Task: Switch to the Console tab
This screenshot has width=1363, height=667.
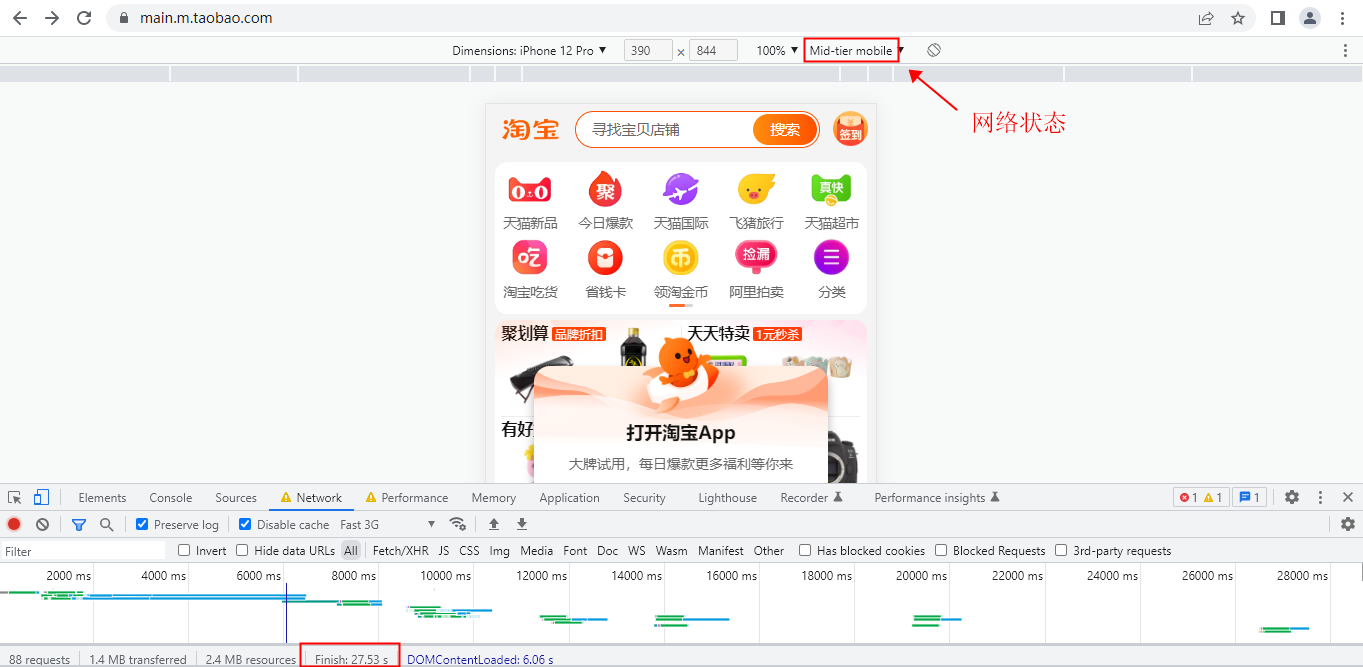Action: click(171, 497)
